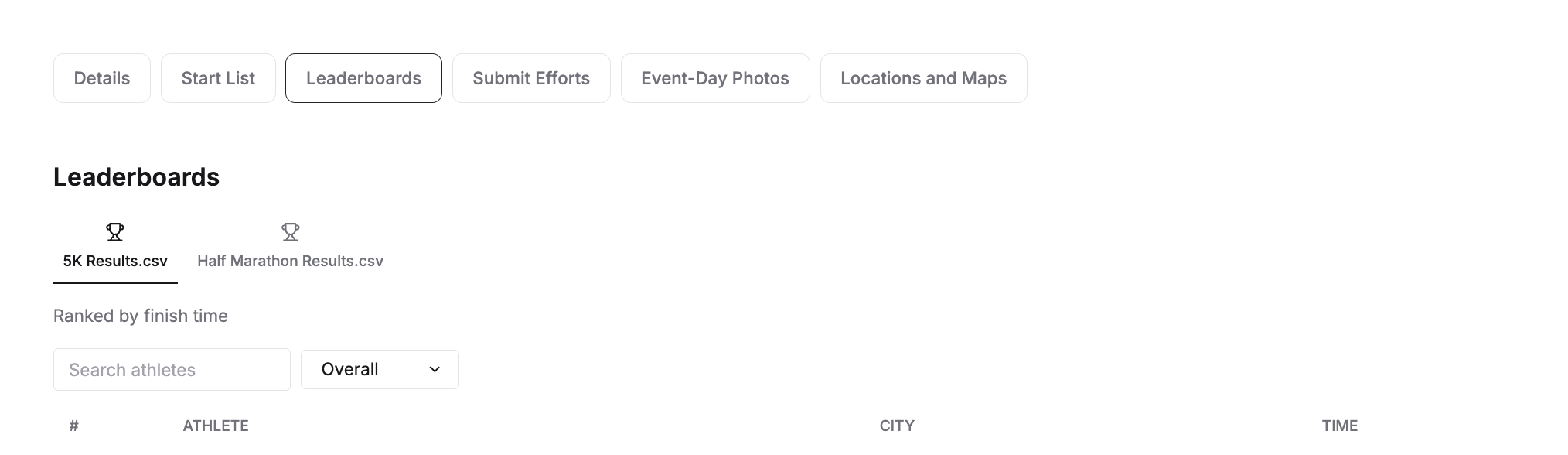Select the 5K Results.csv leaderboard label

pos(115,262)
